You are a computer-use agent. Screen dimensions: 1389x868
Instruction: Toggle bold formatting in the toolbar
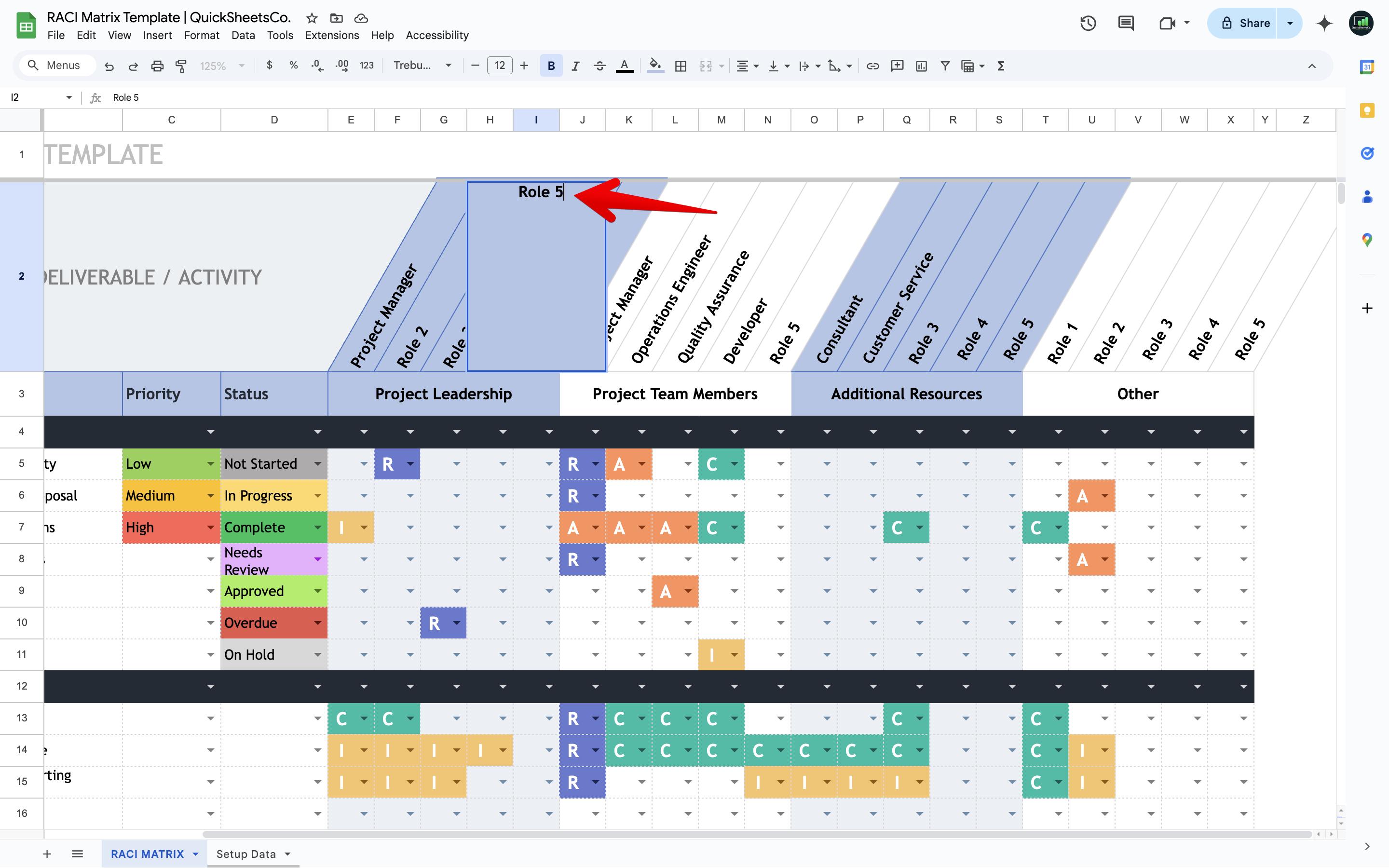click(x=550, y=66)
